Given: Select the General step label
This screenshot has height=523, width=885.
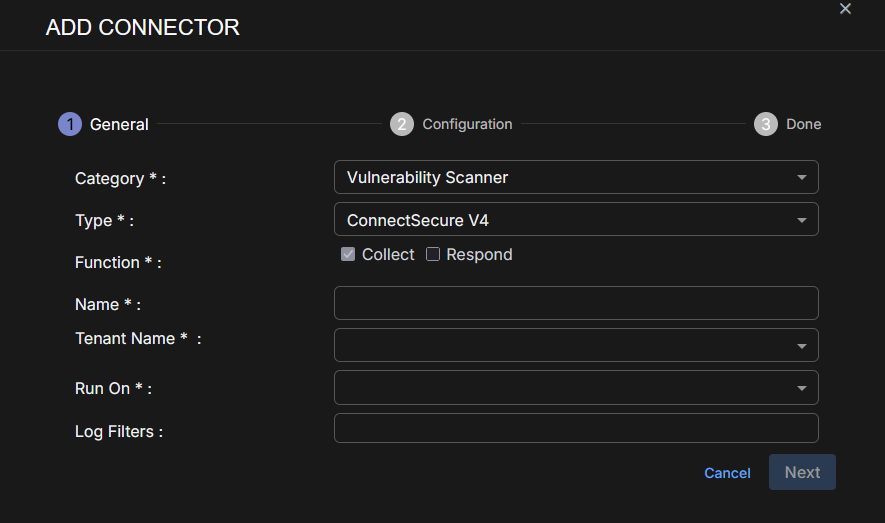Looking at the screenshot, I should coord(119,125).
